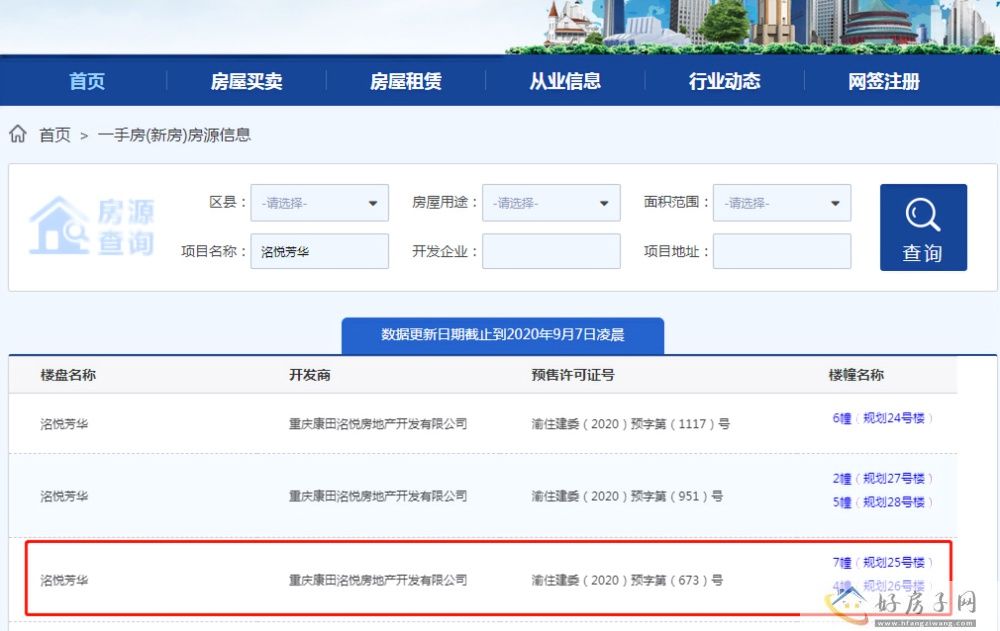Go to 首页 in navigation bar
Screen dimensions: 1000x631
pos(87,82)
